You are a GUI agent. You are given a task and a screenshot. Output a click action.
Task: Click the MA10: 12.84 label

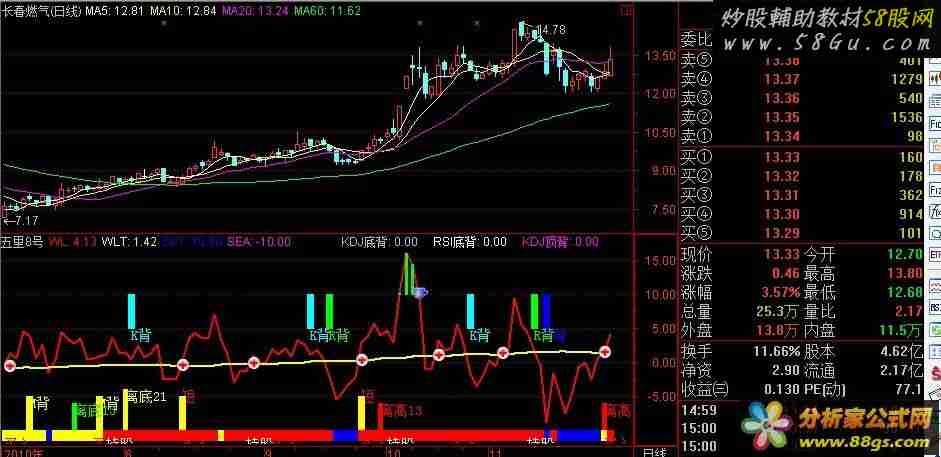click(x=183, y=10)
